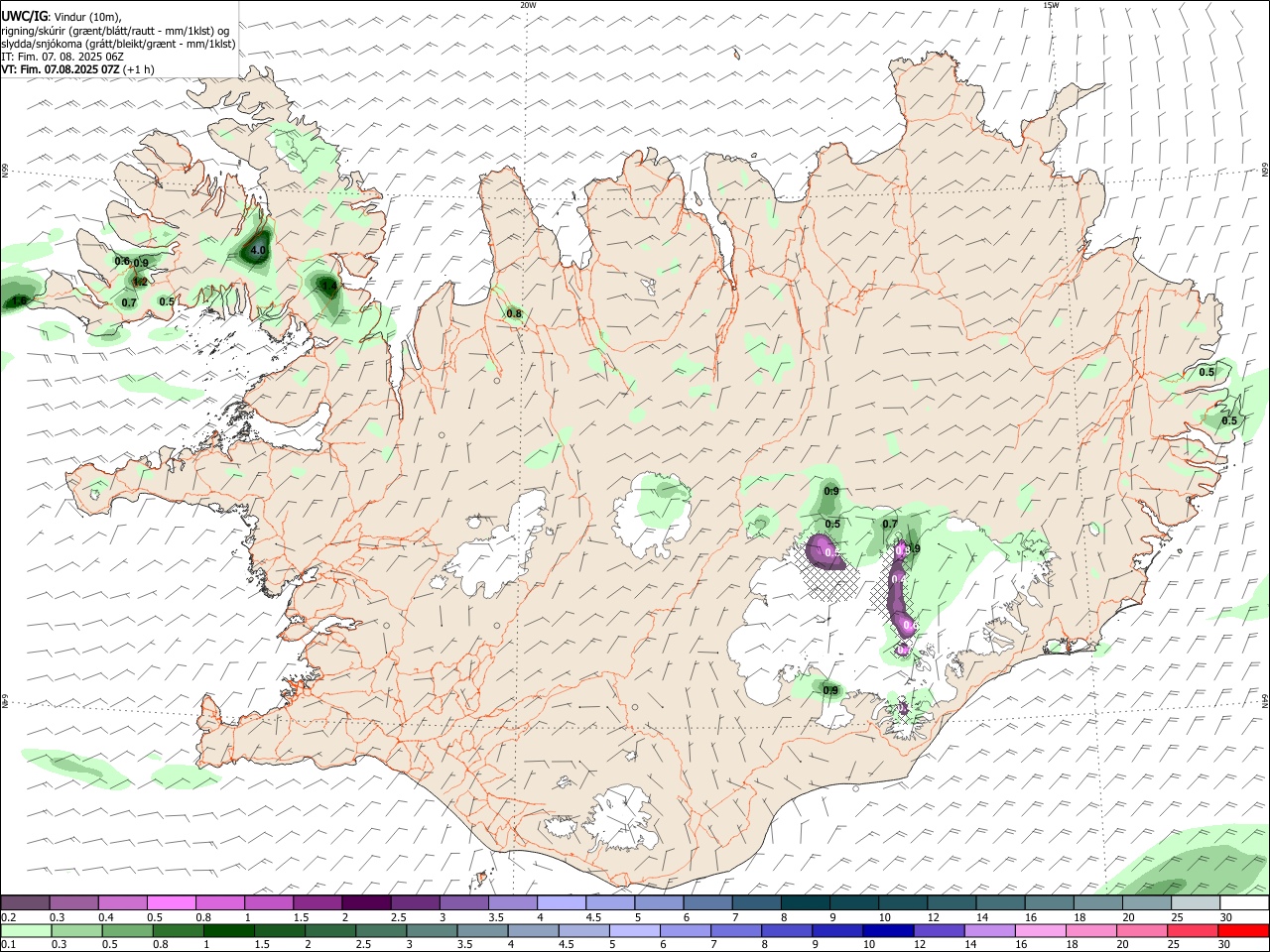
Task: Select the white 30 swatch, top legend row
Action: coord(1245,903)
